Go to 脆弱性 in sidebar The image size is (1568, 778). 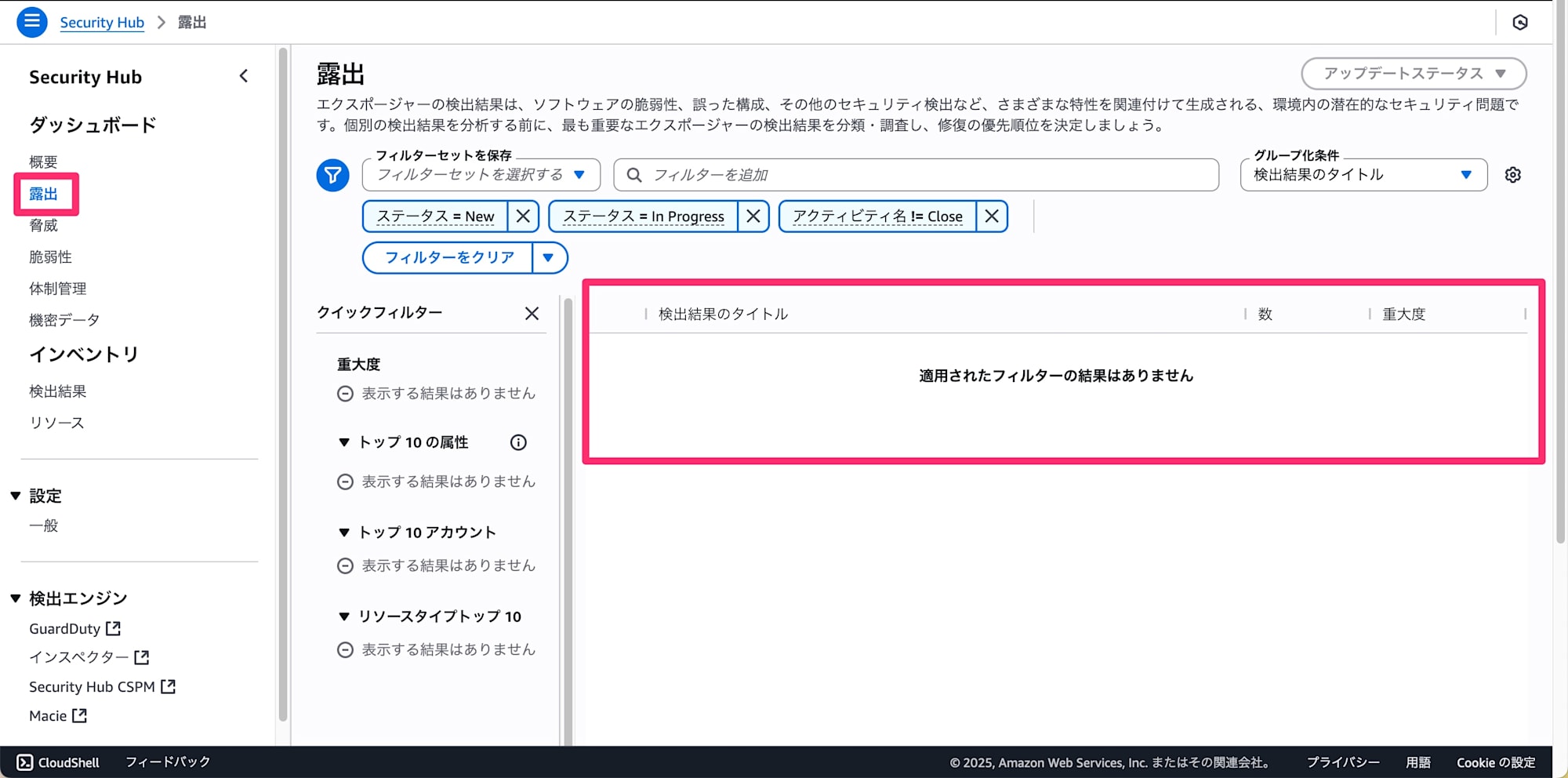[x=50, y=256]
